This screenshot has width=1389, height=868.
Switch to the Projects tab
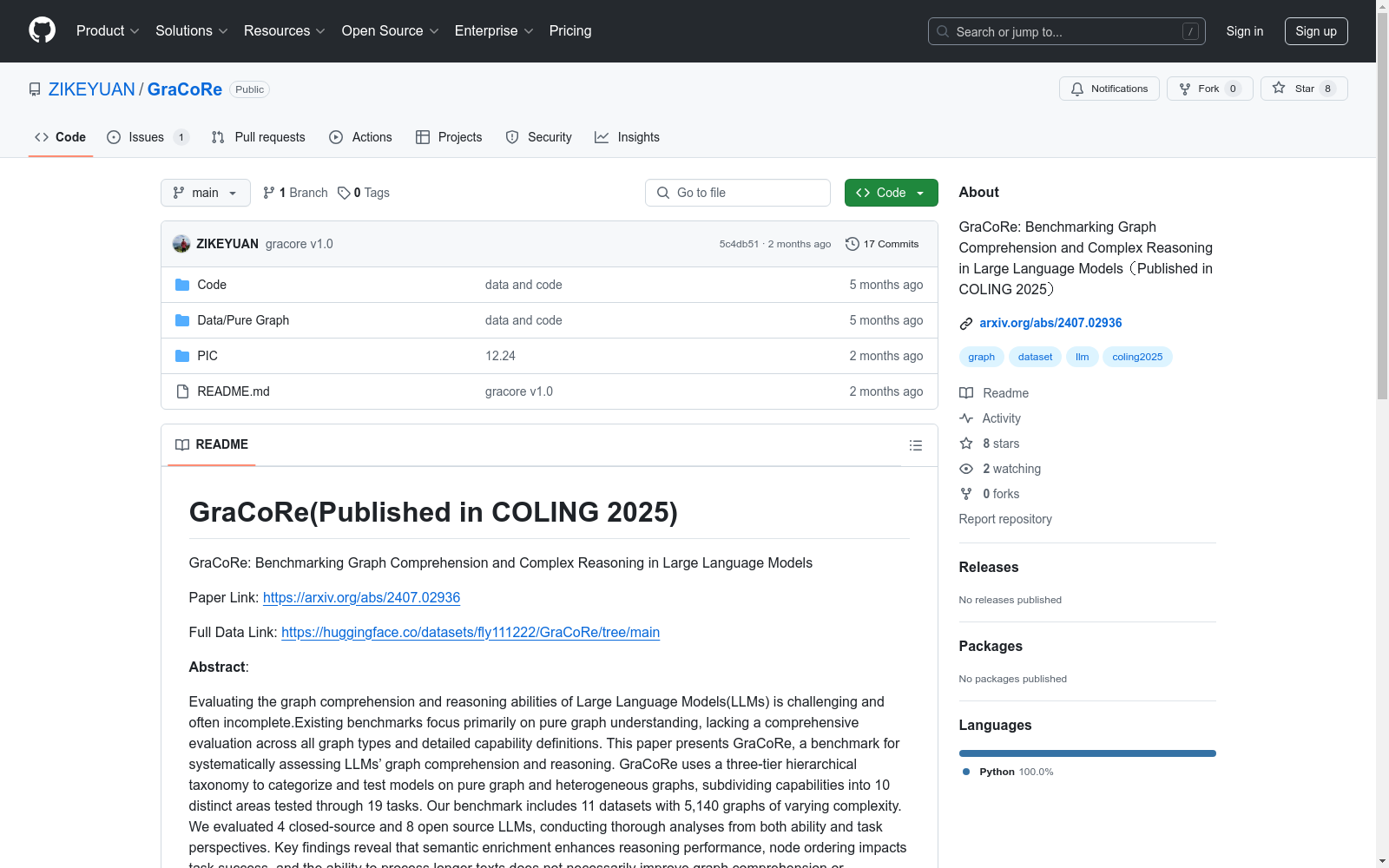pyautogui.click(x=449, y=137)
